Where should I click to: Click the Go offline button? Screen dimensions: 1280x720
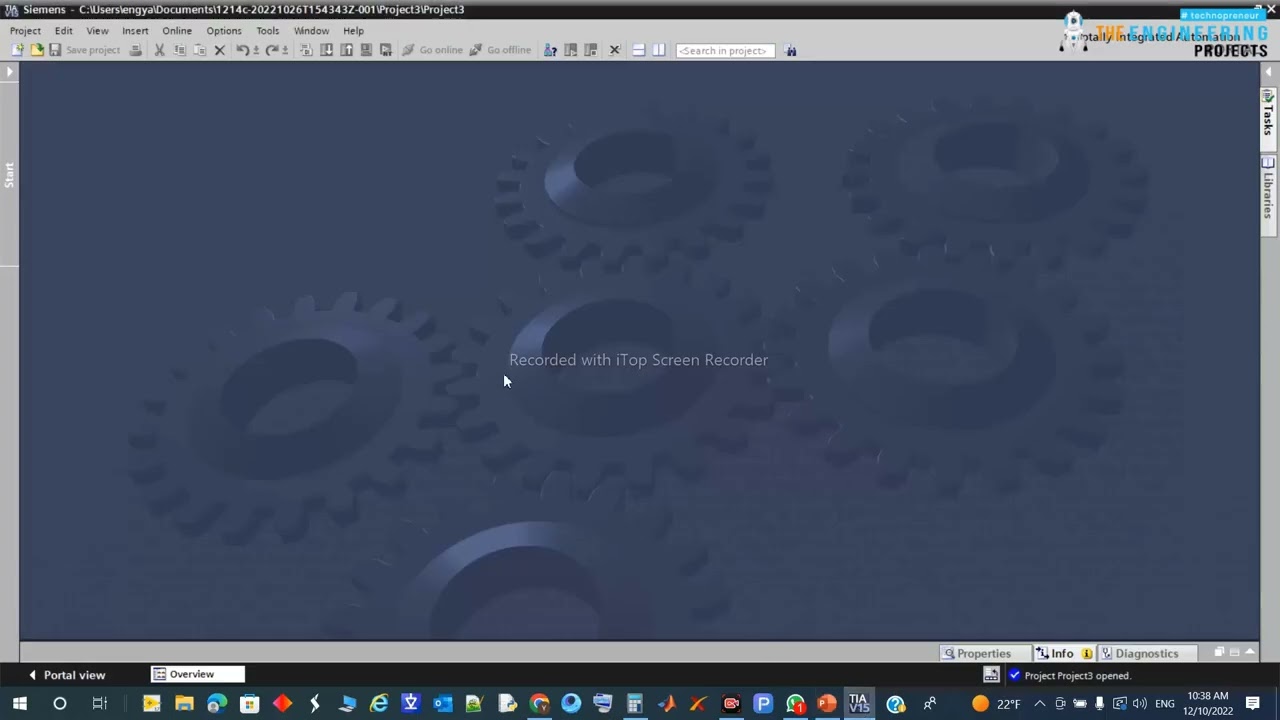click(500, 50)
